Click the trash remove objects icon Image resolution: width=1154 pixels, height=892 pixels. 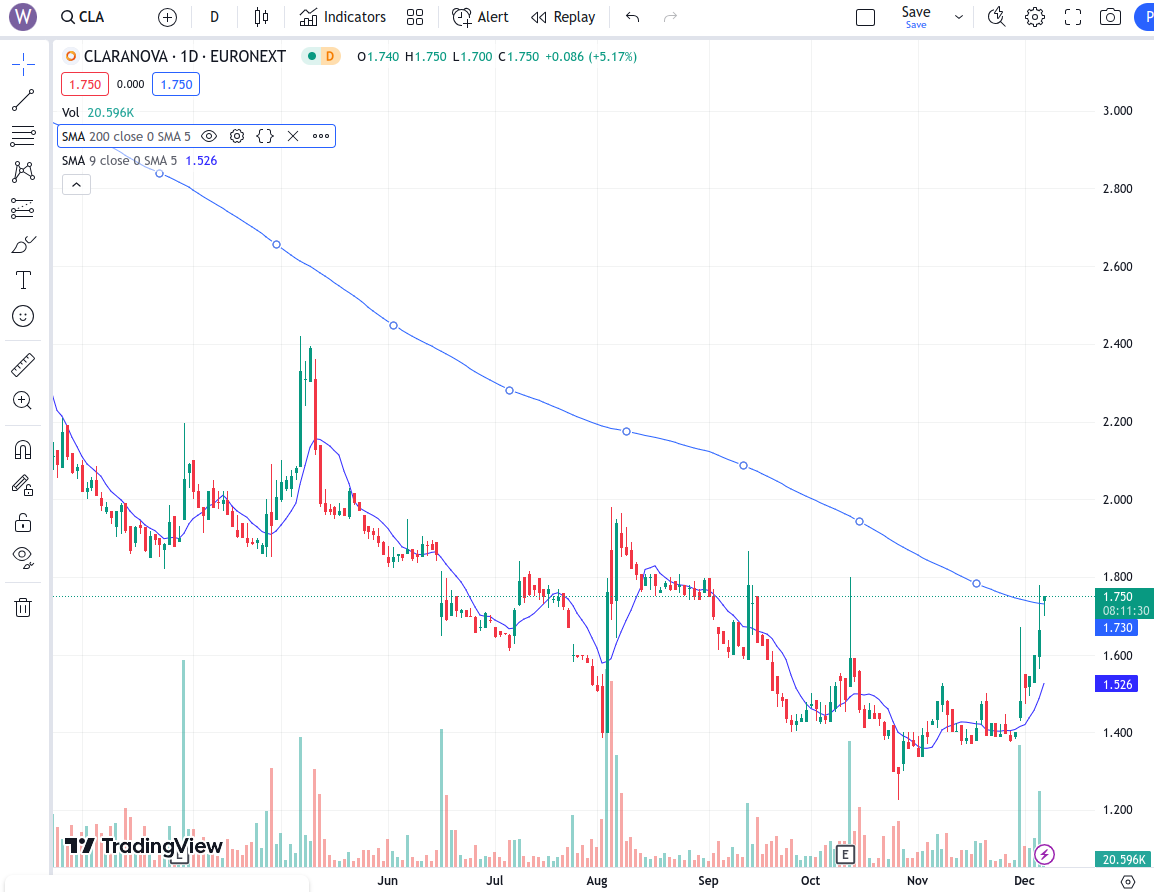point(23,607)
